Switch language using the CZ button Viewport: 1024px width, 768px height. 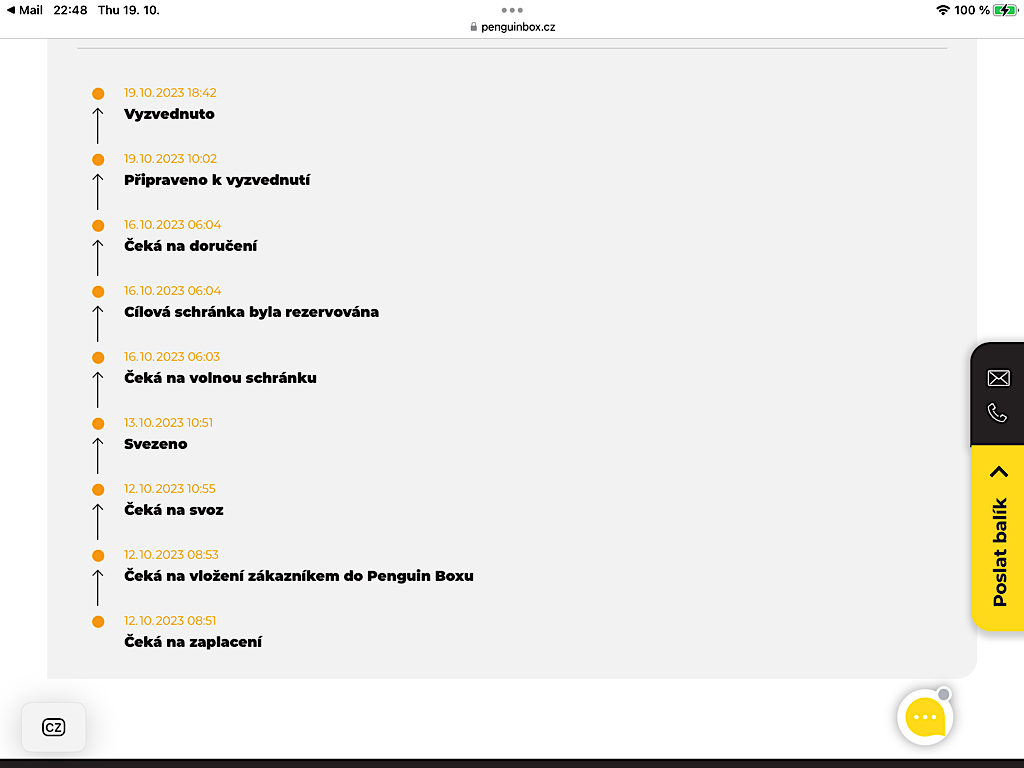click(54, 727)
